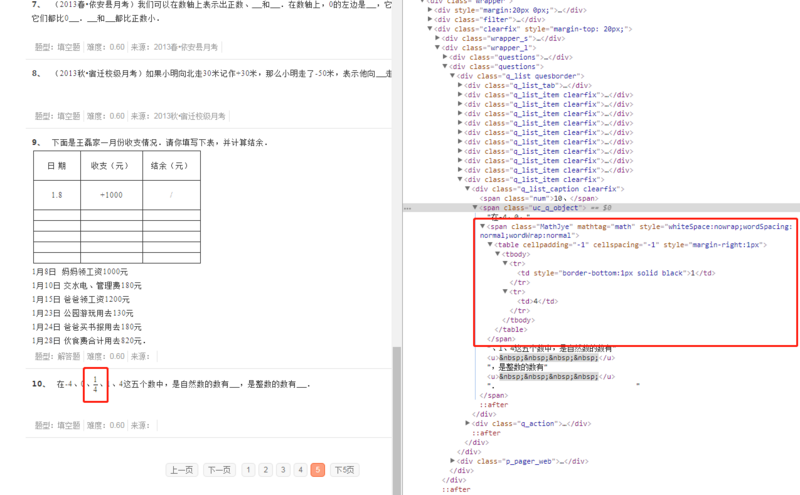Collapse the "q_list quesborder" div node
Image resolution: width=800 pixels, height=495 pixels.
(453, 76)
